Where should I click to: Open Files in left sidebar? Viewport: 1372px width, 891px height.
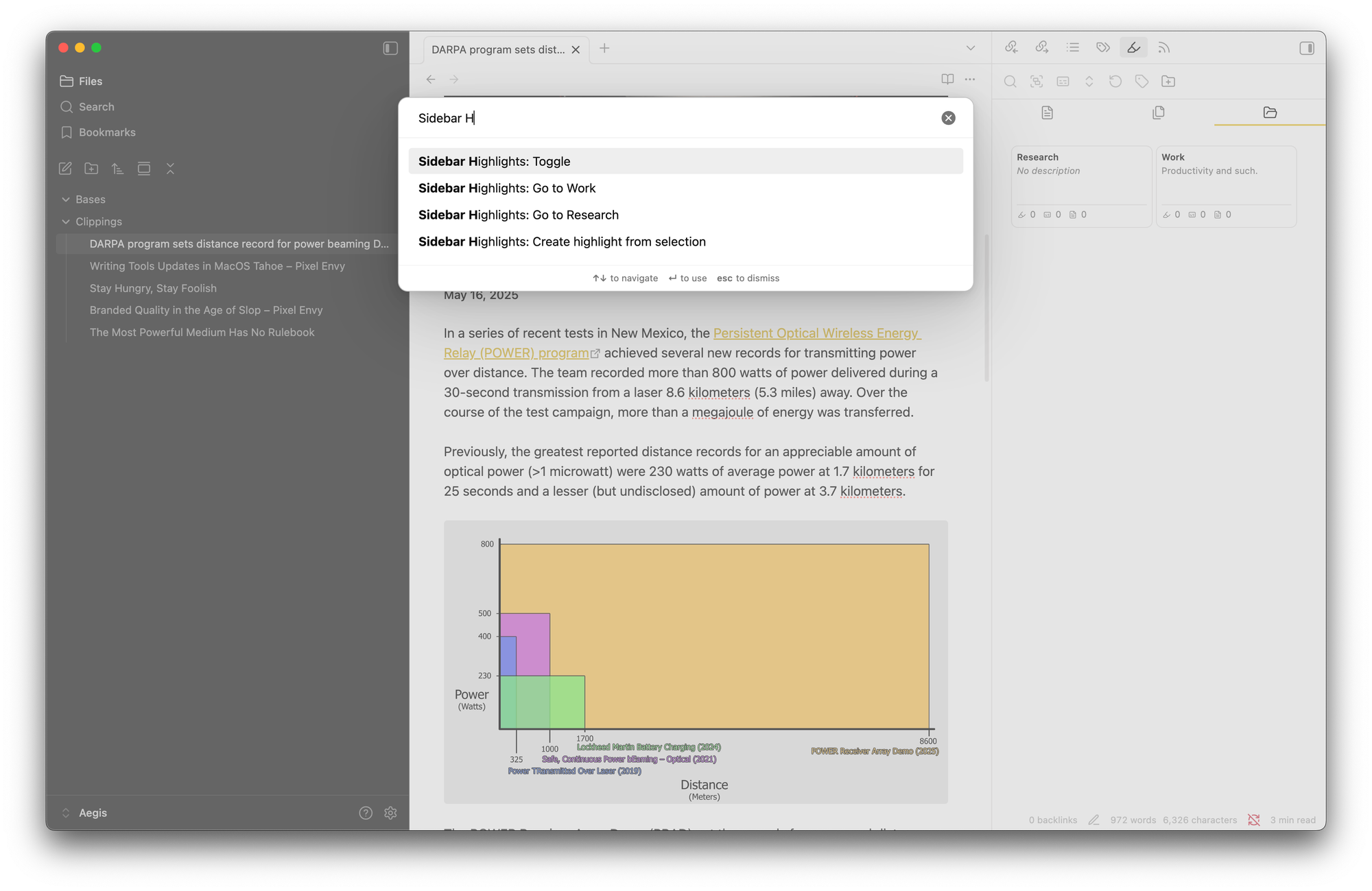[81, 81]
